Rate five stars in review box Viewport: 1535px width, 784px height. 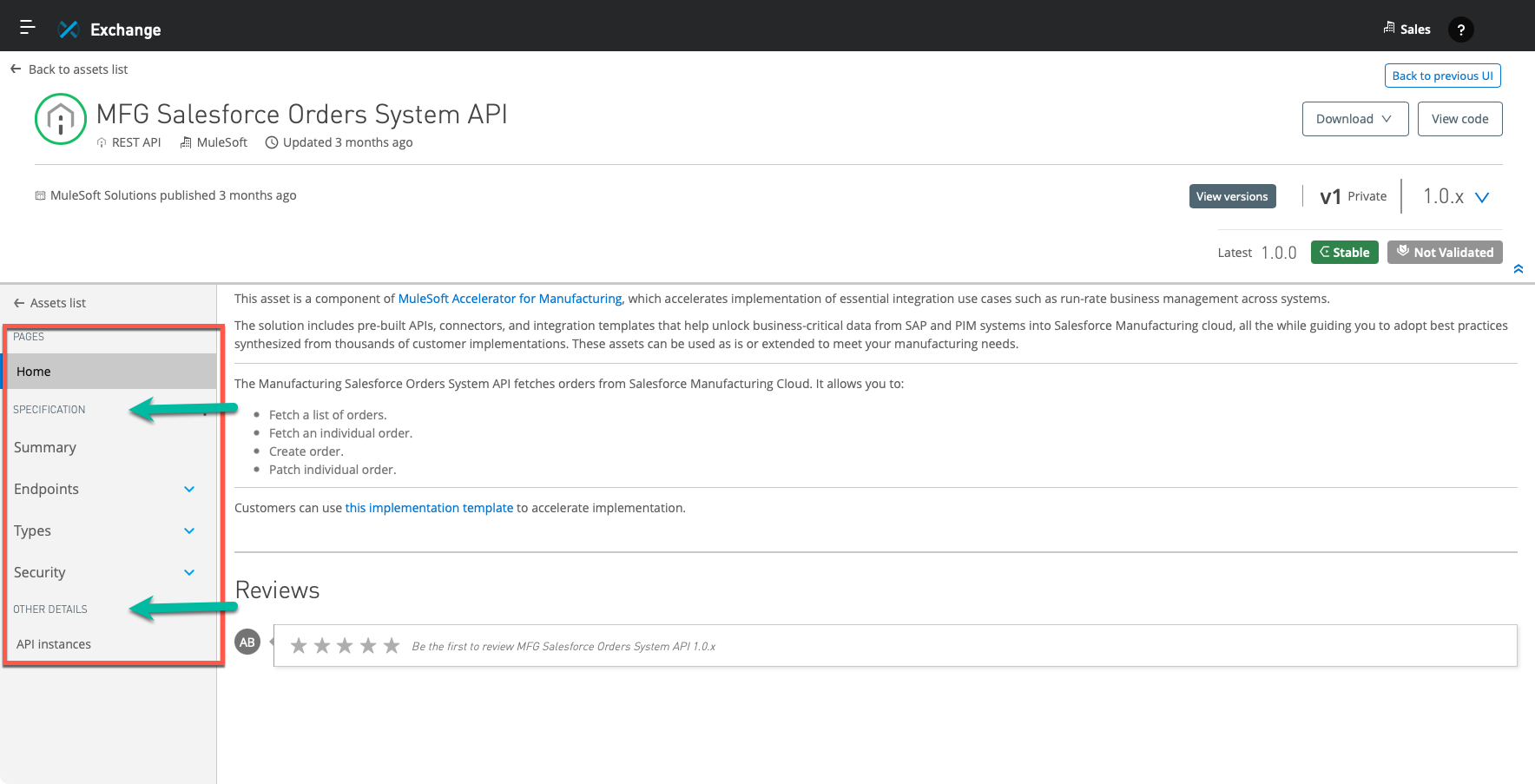coord(392,645)
